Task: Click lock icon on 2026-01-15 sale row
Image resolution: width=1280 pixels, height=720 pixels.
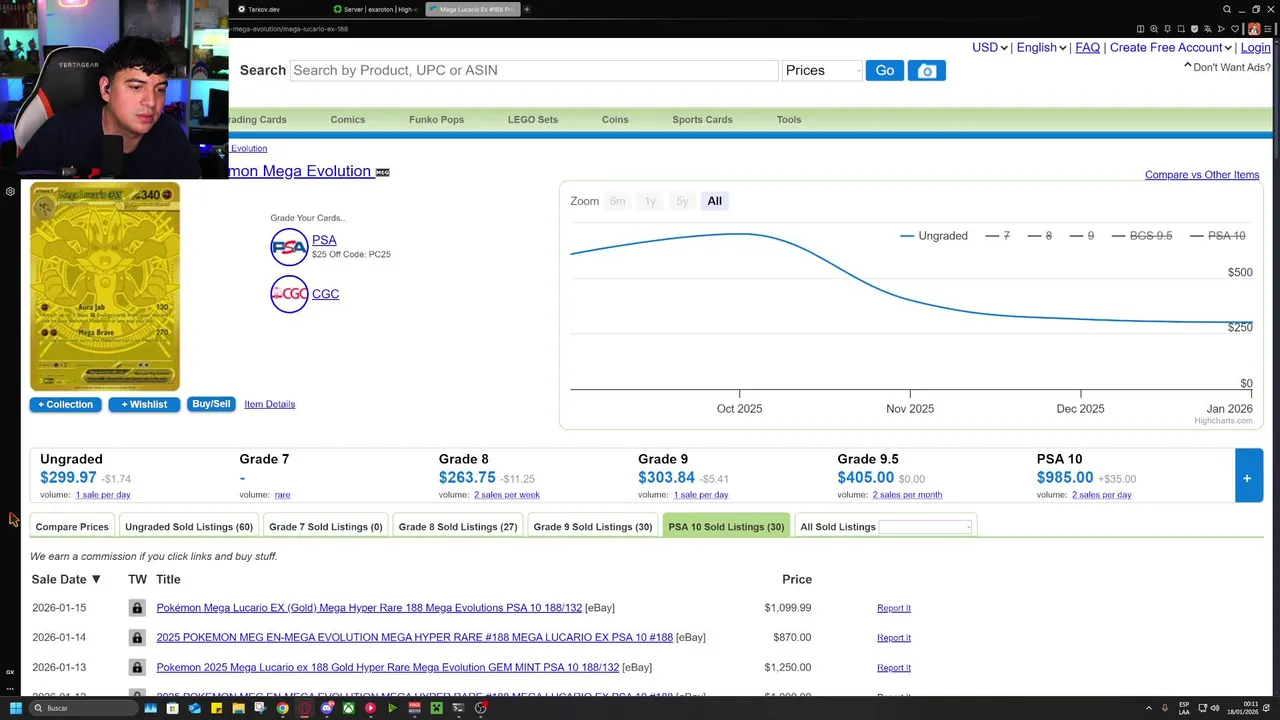Action: click(x=137, y=608)
